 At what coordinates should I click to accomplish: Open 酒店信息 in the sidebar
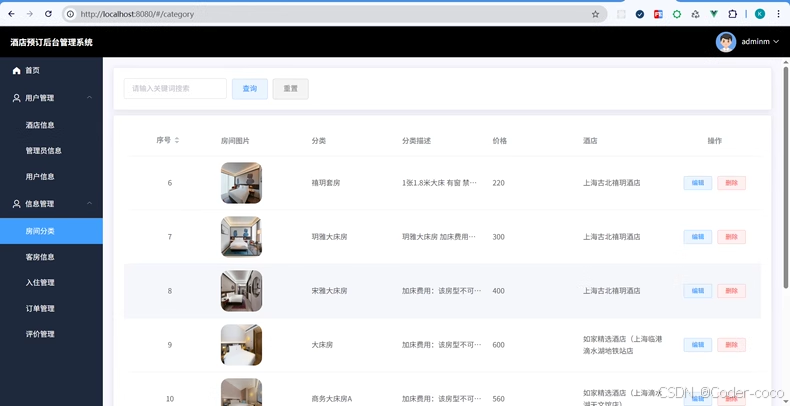coord(51,125)
